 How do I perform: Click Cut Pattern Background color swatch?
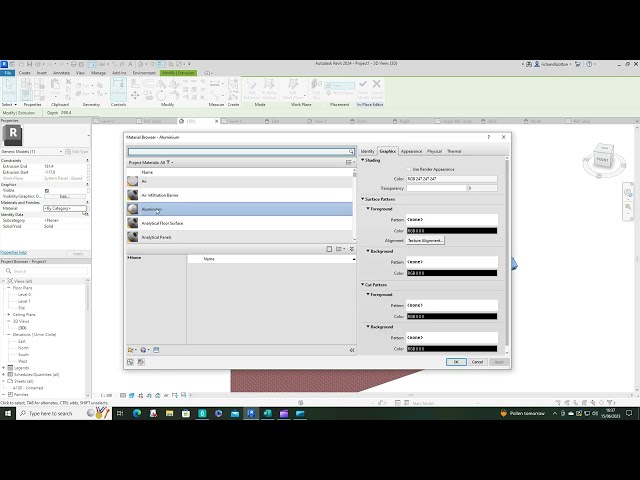coord(452,349)
